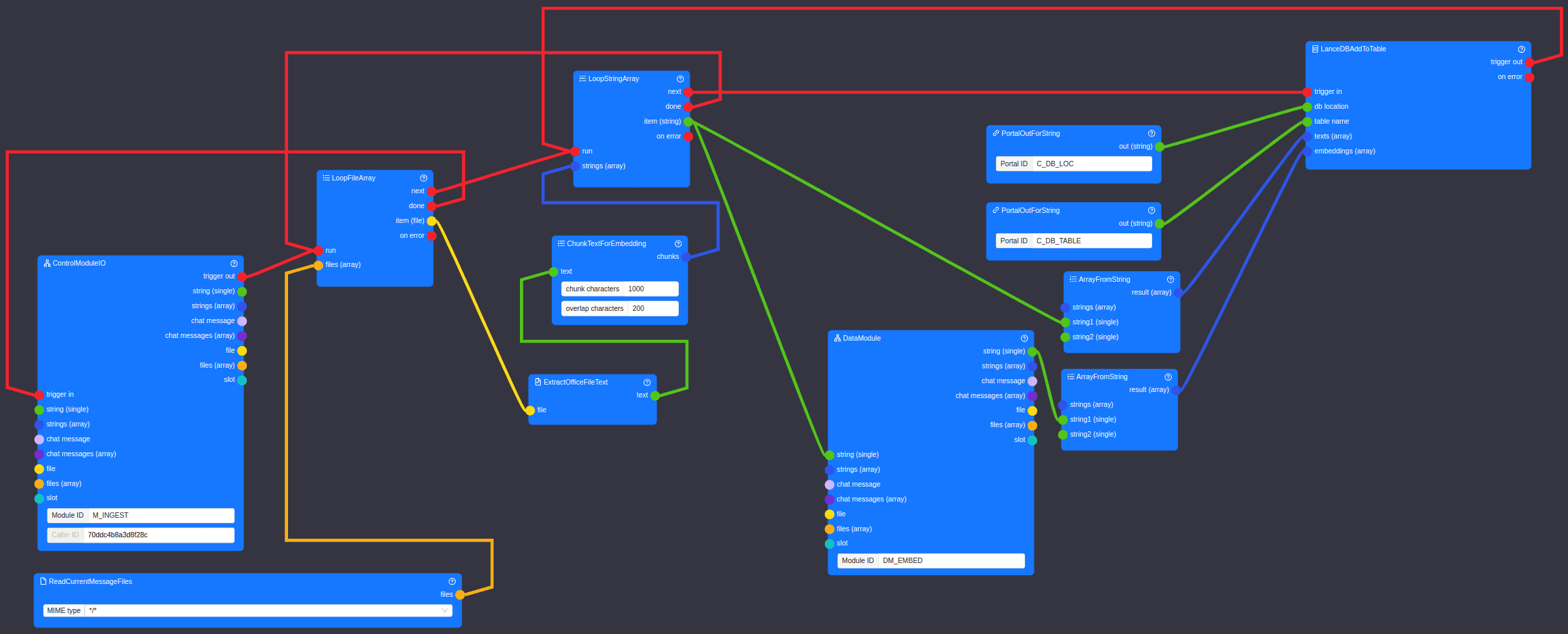The width and height of the screenshot is (1568, 634).
Task: Open help icon on LanceDBAddToTable node
Action: 1521,49
